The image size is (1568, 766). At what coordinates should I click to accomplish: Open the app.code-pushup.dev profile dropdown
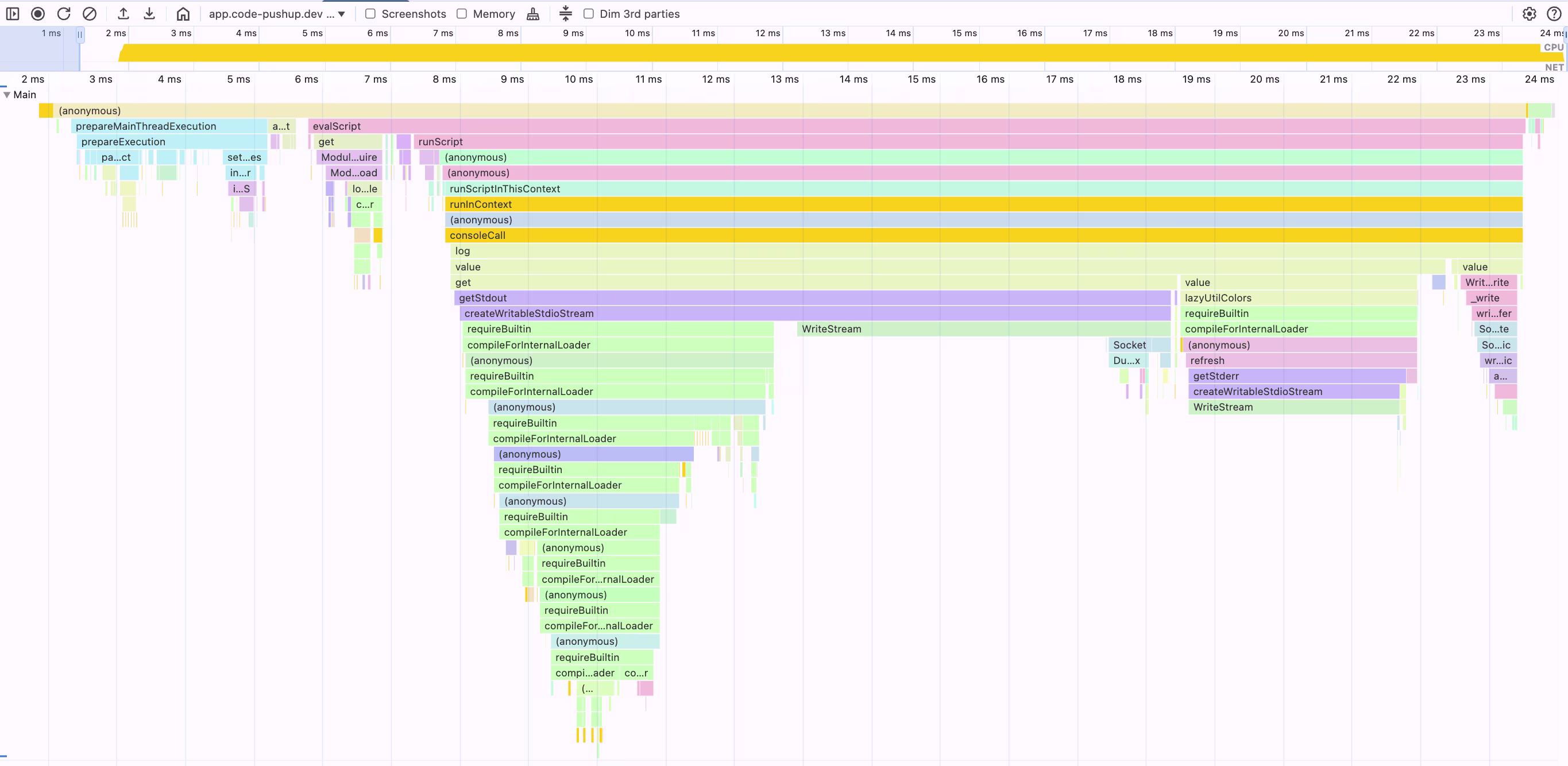click(277, 13)
